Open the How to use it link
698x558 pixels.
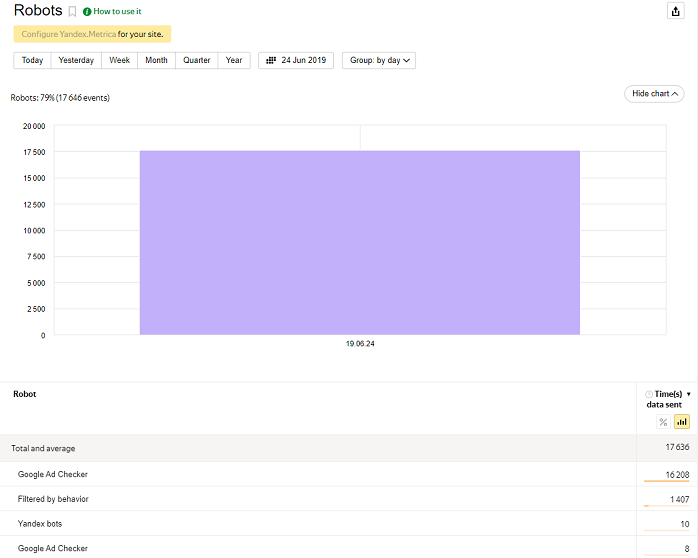117,11
